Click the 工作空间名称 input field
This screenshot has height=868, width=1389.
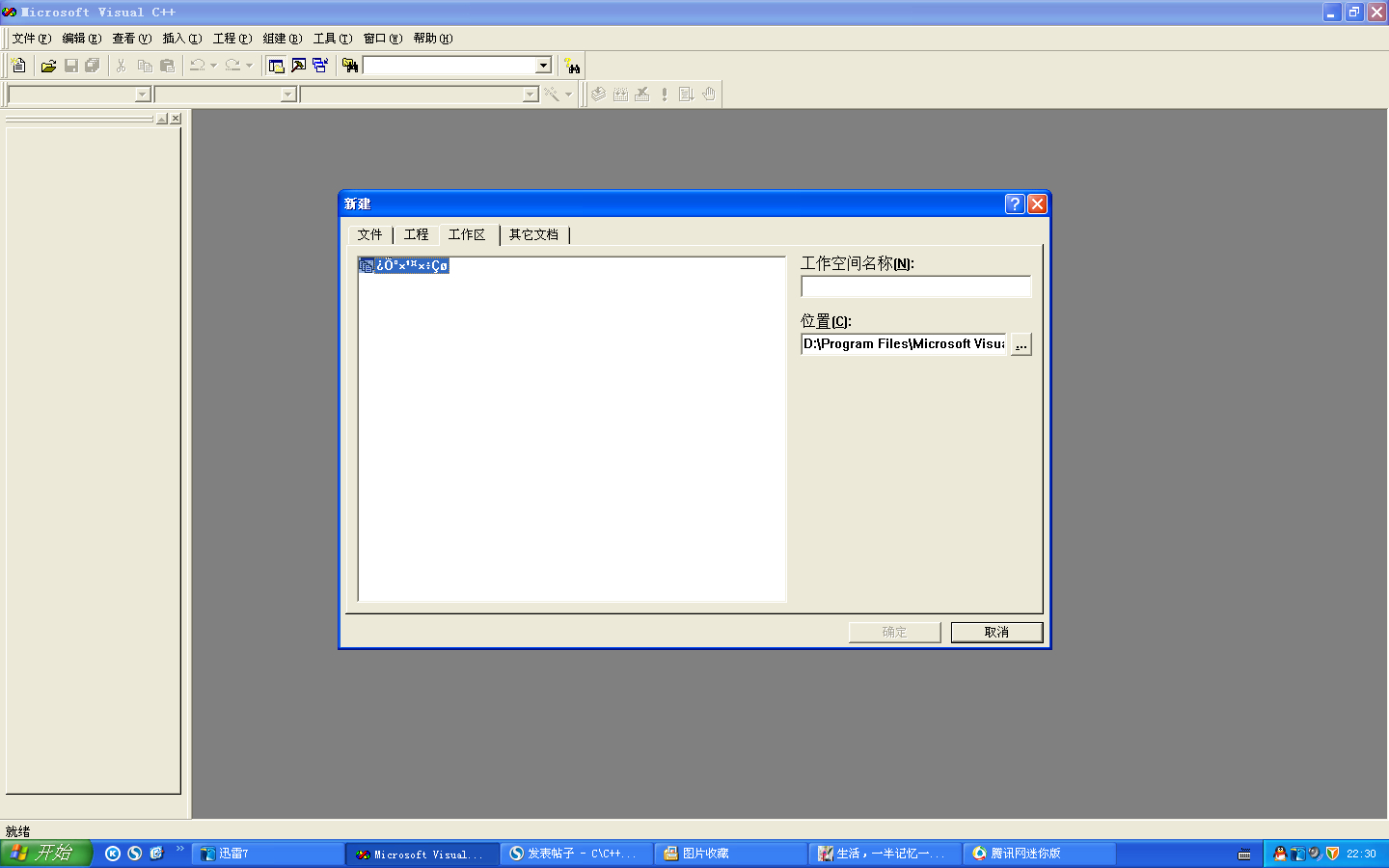(916, 286)
